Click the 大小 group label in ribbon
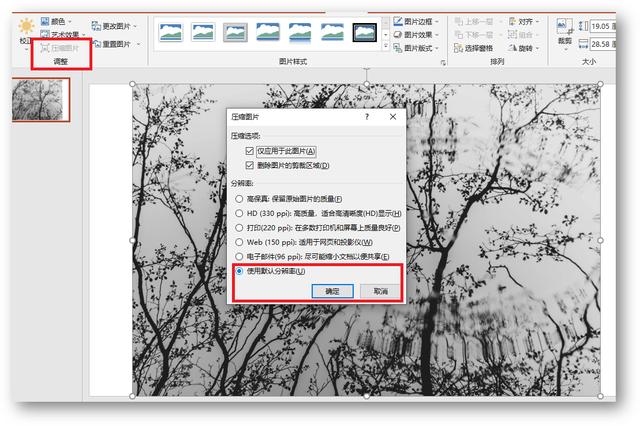Screen dimensions: 640x426 click(x=589, y=62)
